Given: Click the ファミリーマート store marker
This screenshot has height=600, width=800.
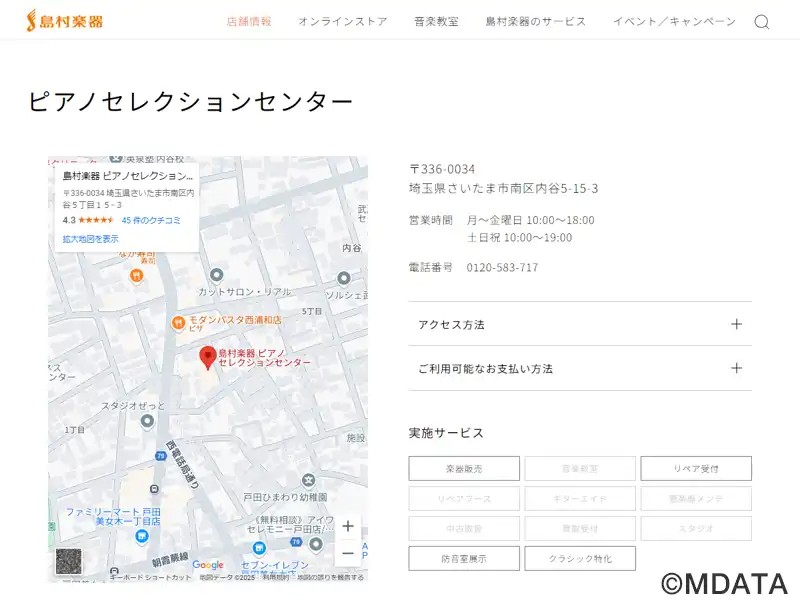Looking at the screenshot, I should pos(142,536).
